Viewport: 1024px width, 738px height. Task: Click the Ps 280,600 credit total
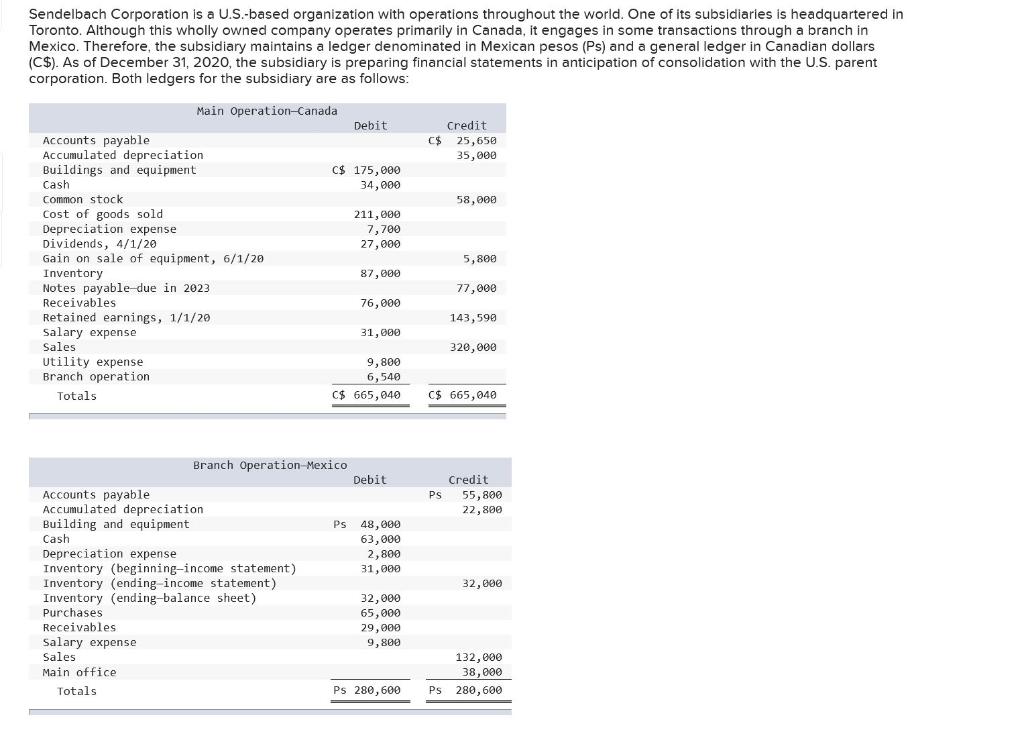pyautogui.click(x=466, y=690)
